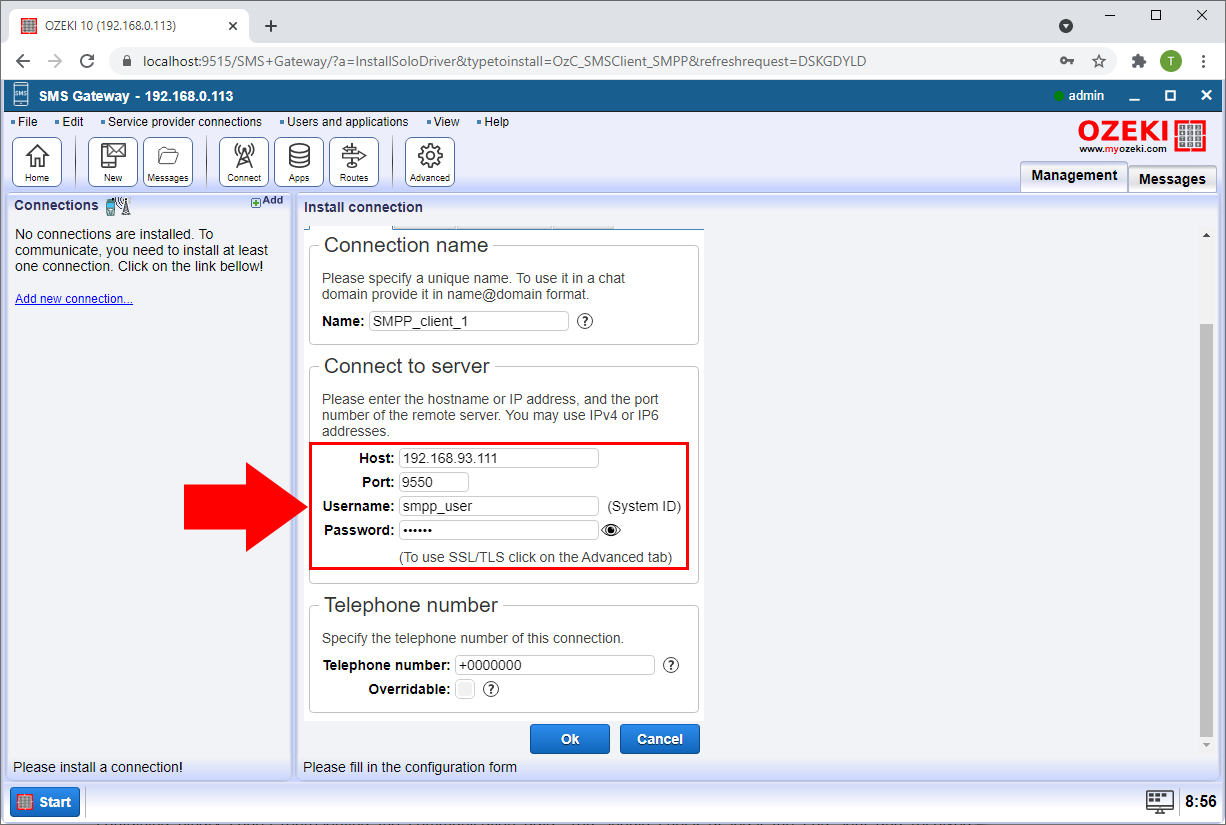Click the Connect antenna toolbar icon
Image resolution: width=1226 pixels, height=825 pixels.
coord(244,162)
